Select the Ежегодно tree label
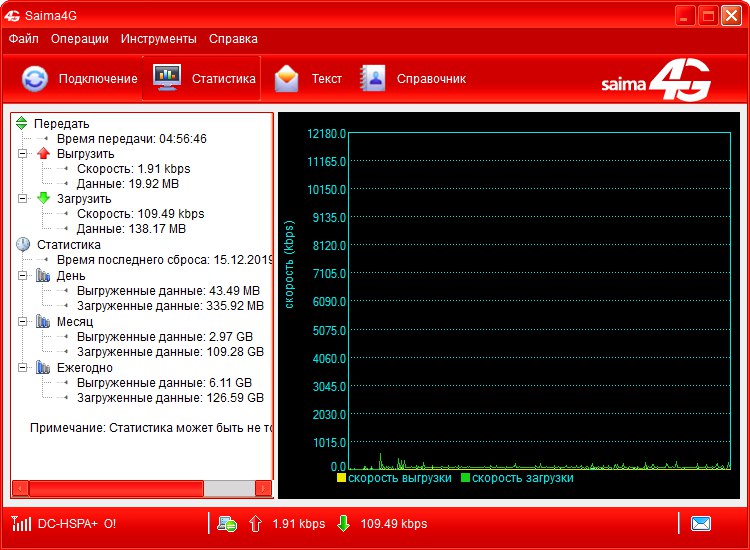Image resolution: width=750 pixels, height=550 pixels. pos(85,368)
